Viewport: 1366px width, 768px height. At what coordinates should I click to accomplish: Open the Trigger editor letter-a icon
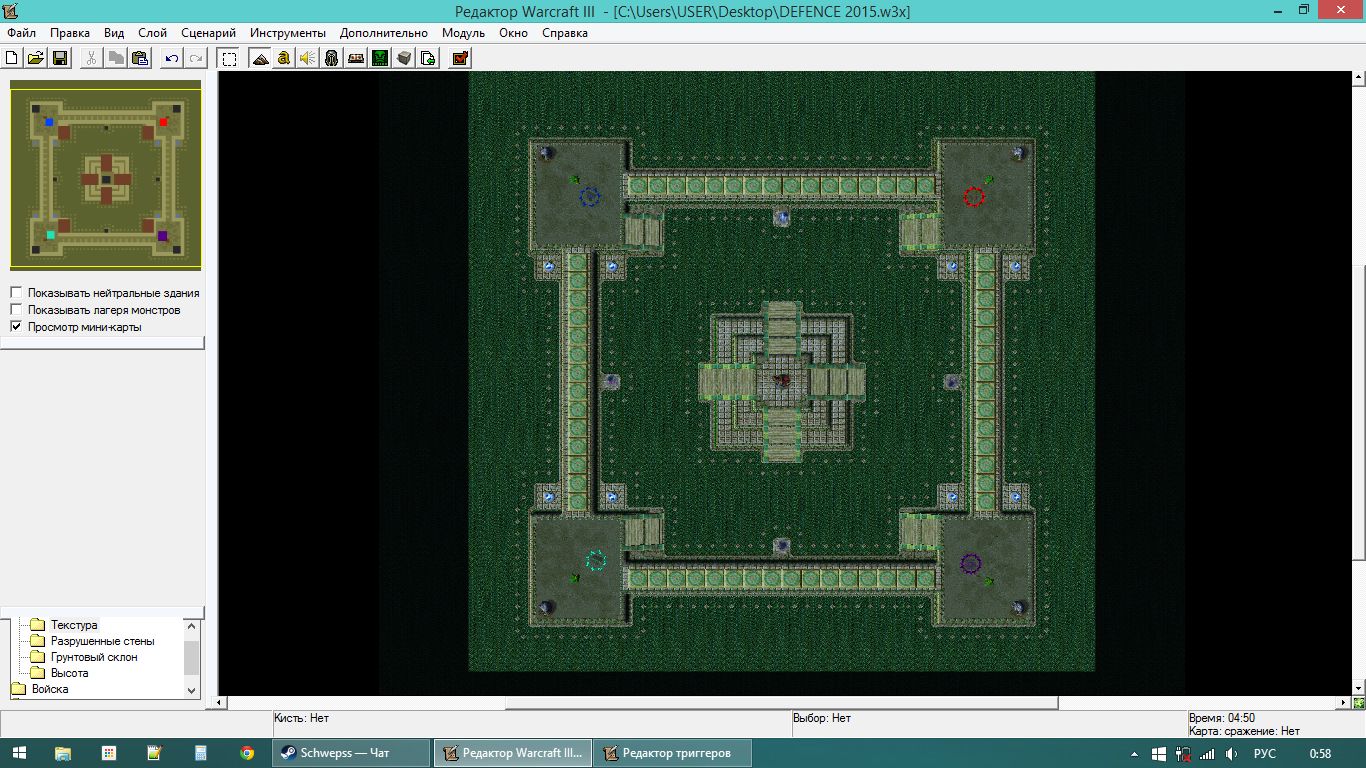pyautogui.click(x=284, y=58)
